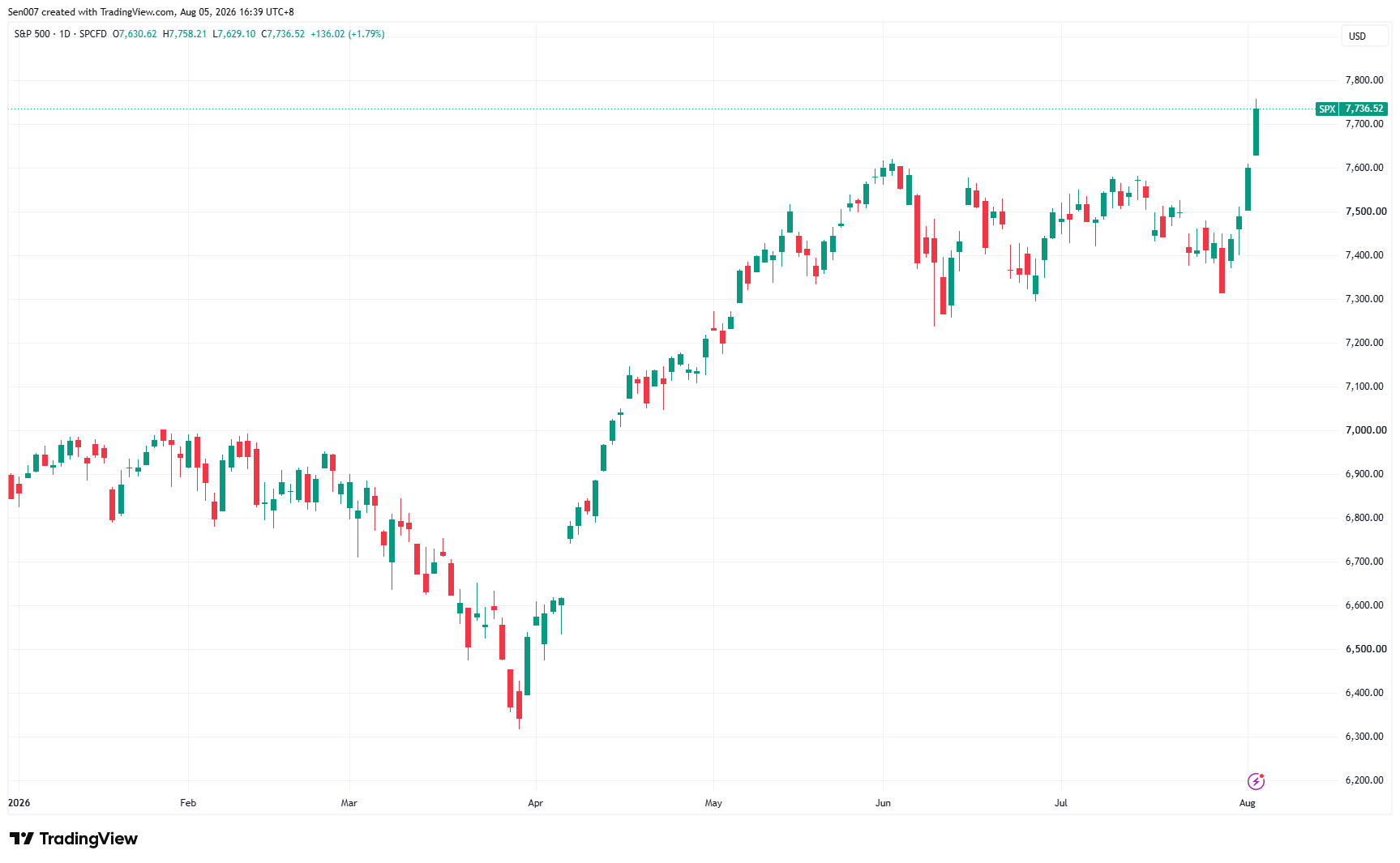This screenshot has width=1400, height=863.
Task: Click the Jun label on the time axis
Action: tap(883, 803)
